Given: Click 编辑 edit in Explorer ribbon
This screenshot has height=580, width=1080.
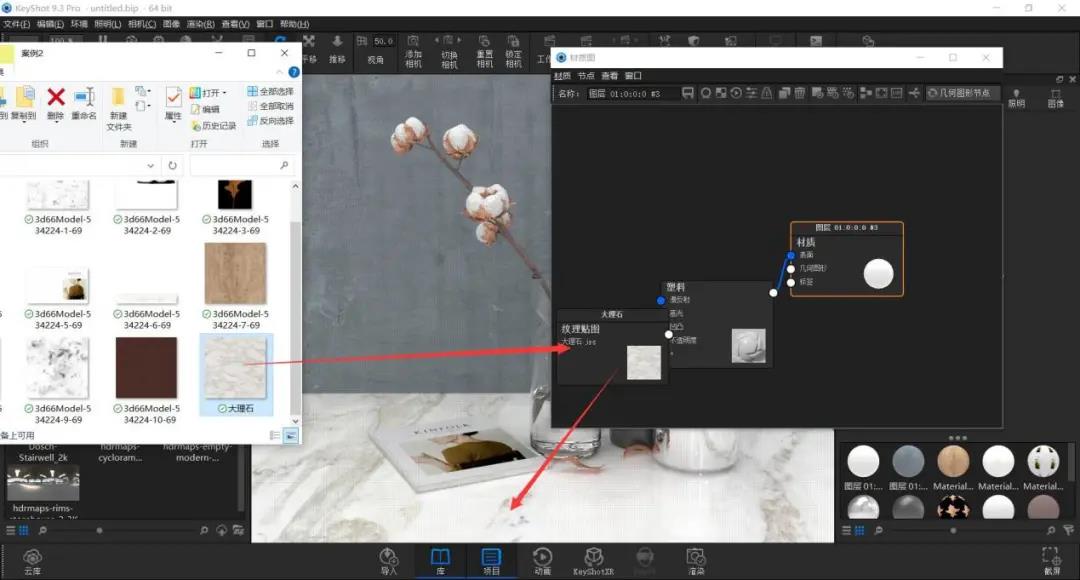Looking at the screenshot, I should click(205, 109).
